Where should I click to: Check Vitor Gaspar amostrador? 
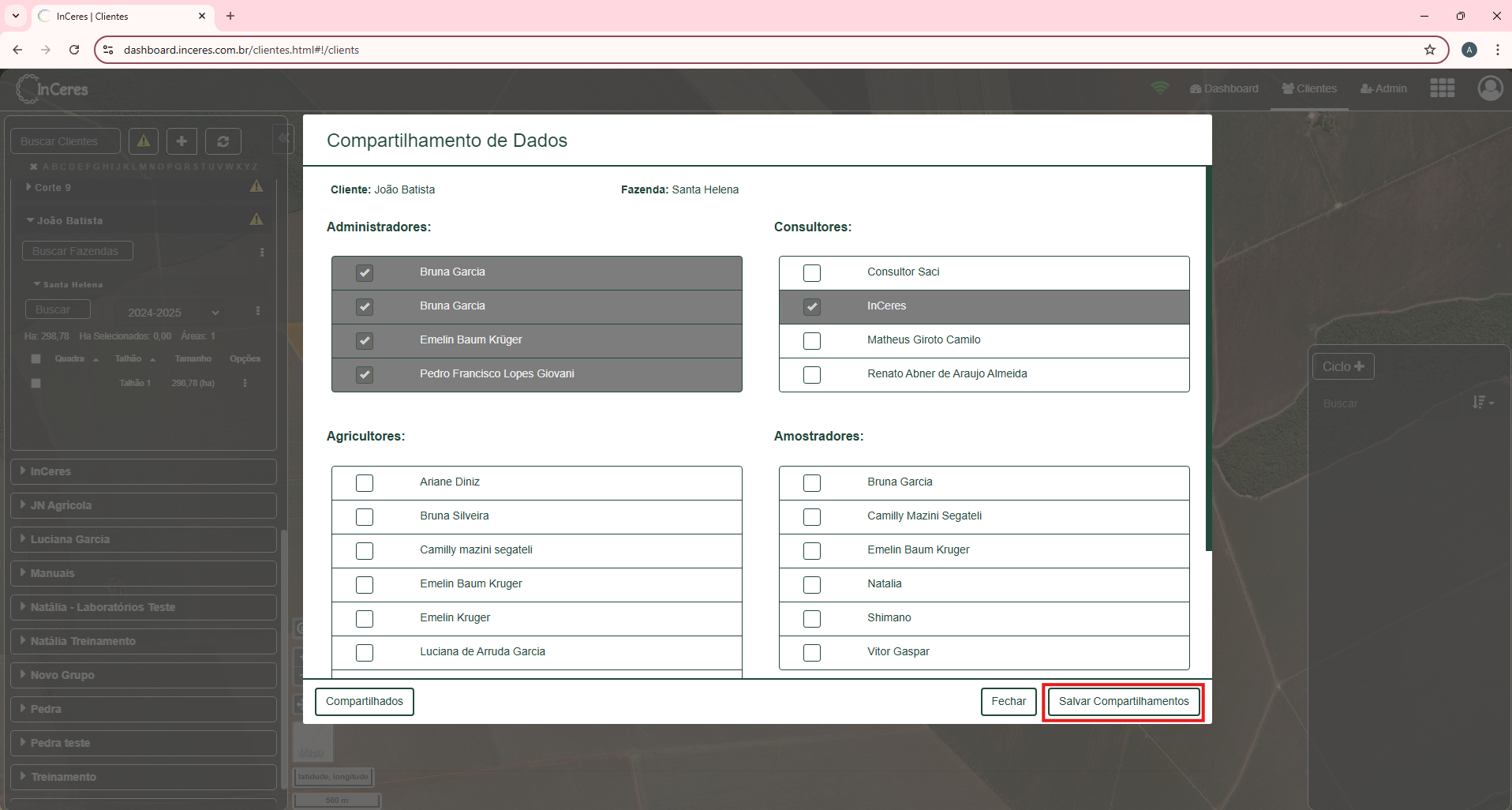pos(812,653)
